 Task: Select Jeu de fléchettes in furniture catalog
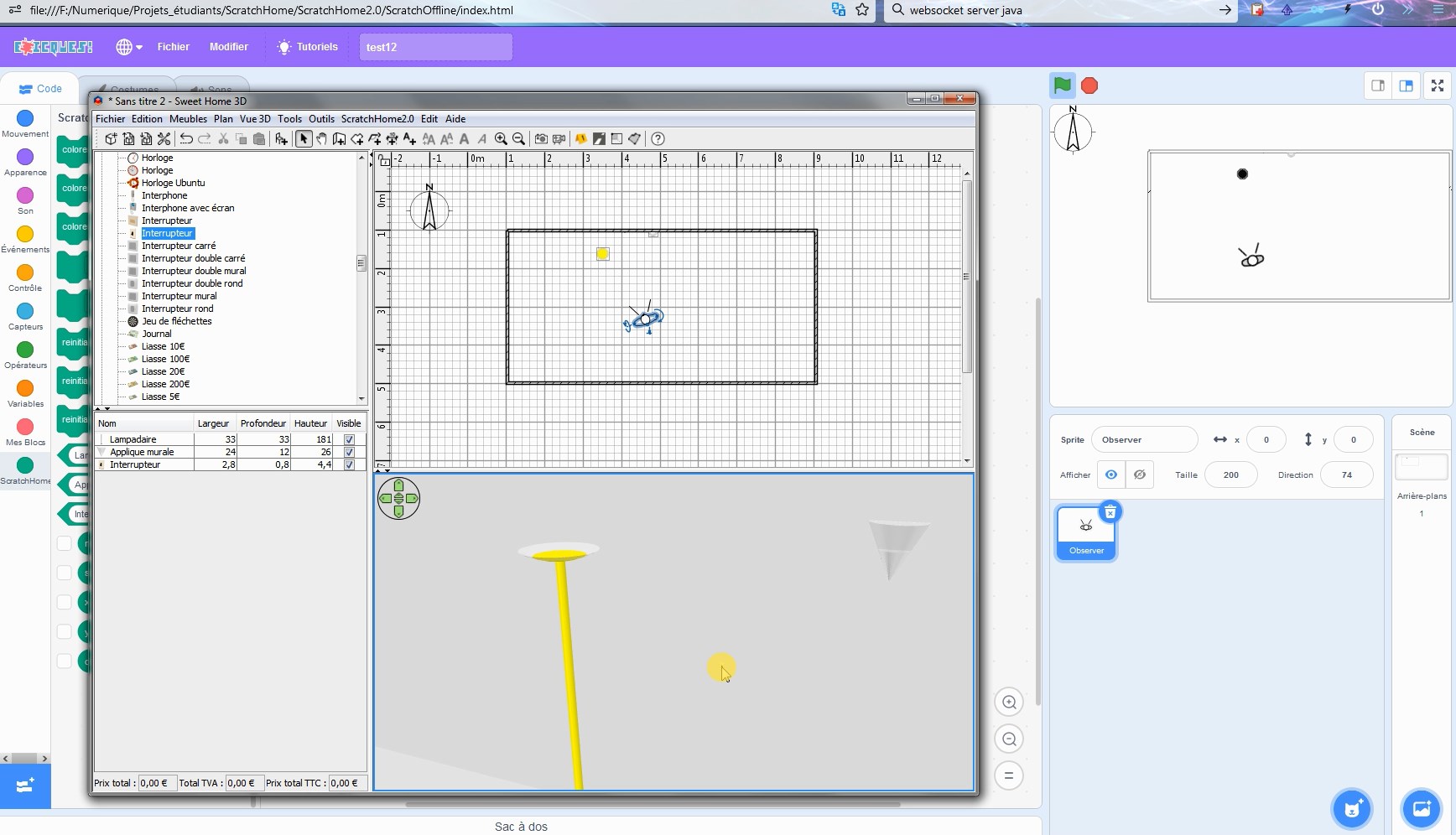point(176,321)
